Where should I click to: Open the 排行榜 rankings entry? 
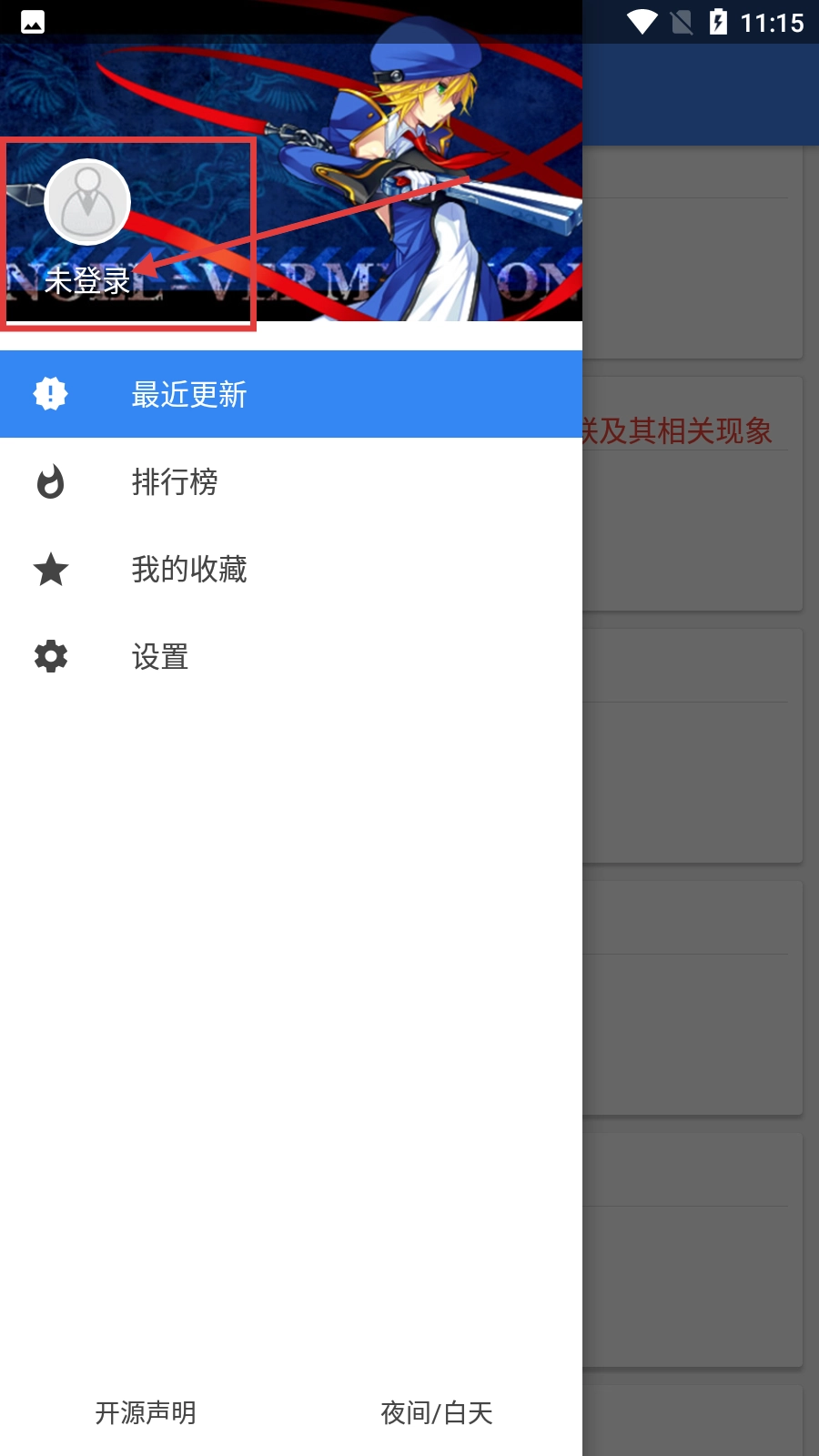coord(291,481)
